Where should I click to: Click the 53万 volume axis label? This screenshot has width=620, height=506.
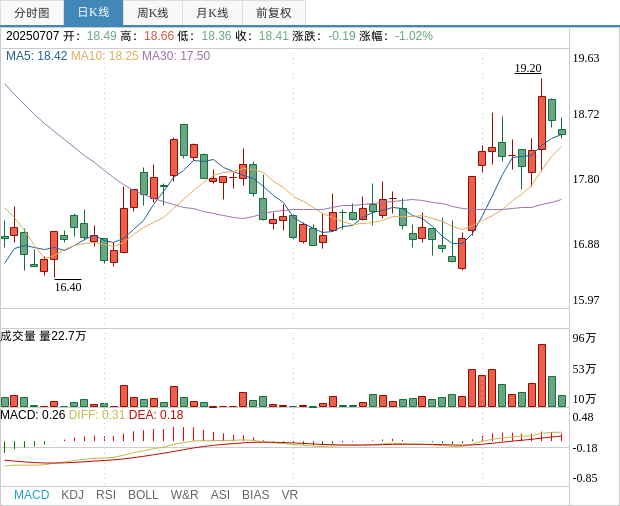tap(584, 369)
